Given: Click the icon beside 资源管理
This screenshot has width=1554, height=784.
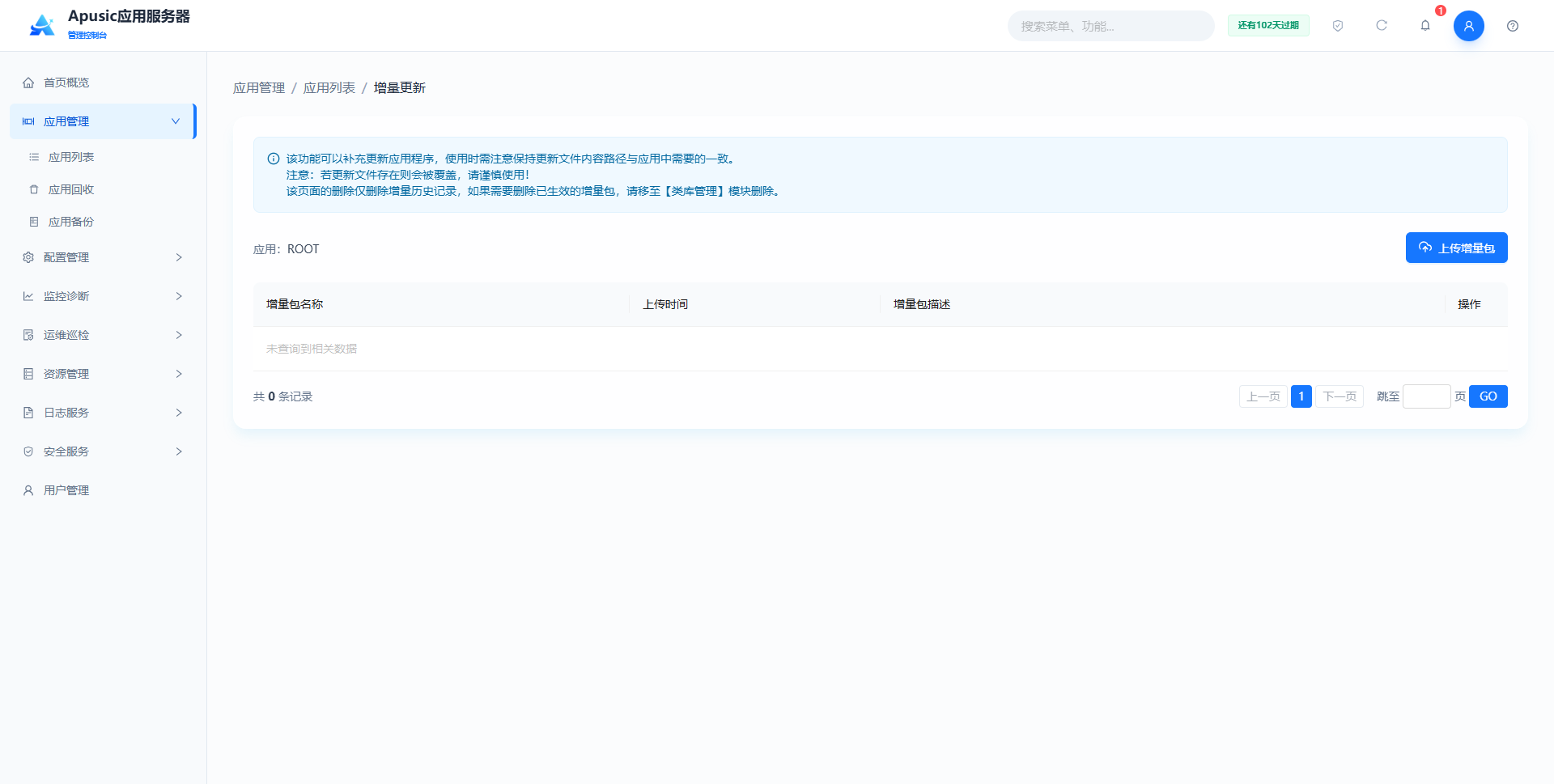Looking at the screenshot, I should pos(28,374).
